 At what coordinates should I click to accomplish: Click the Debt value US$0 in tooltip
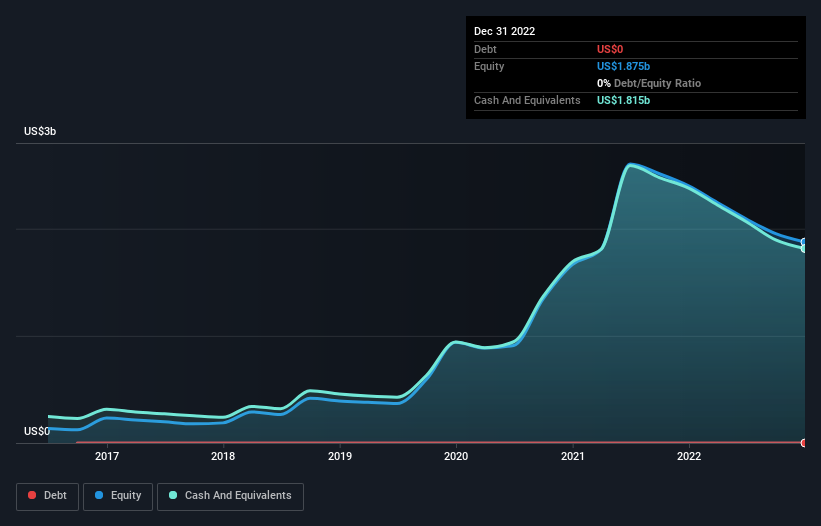coord(610,49)
